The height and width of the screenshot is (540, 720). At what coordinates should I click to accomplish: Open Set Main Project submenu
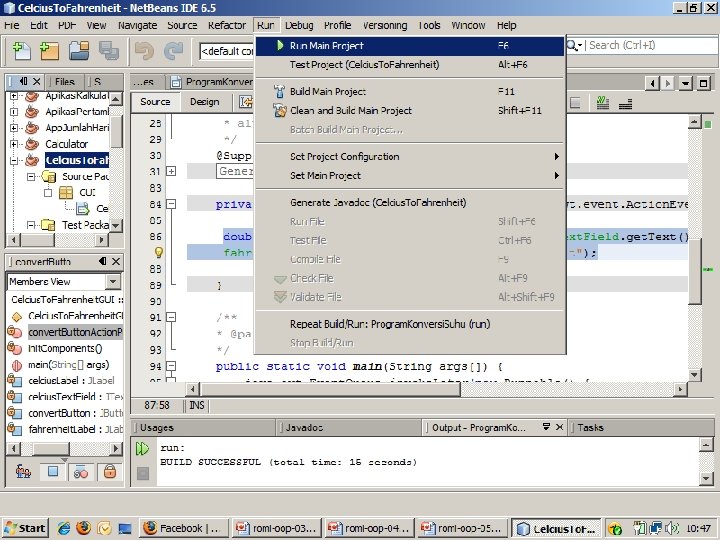click(410, 175)
